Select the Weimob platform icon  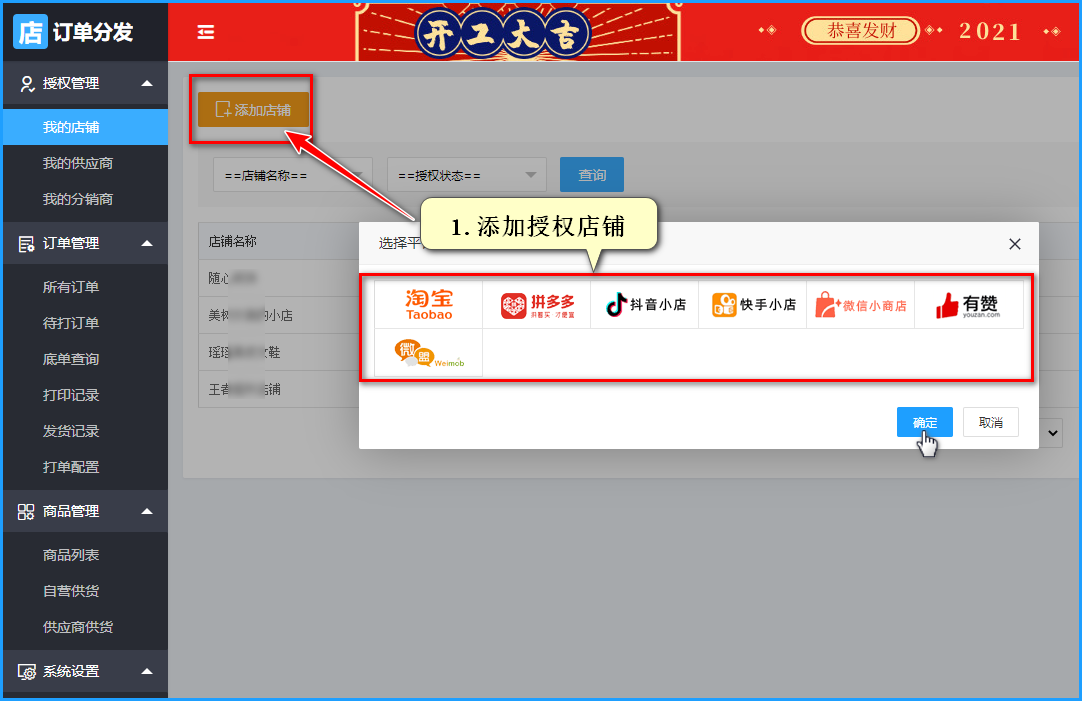[428, 353]
